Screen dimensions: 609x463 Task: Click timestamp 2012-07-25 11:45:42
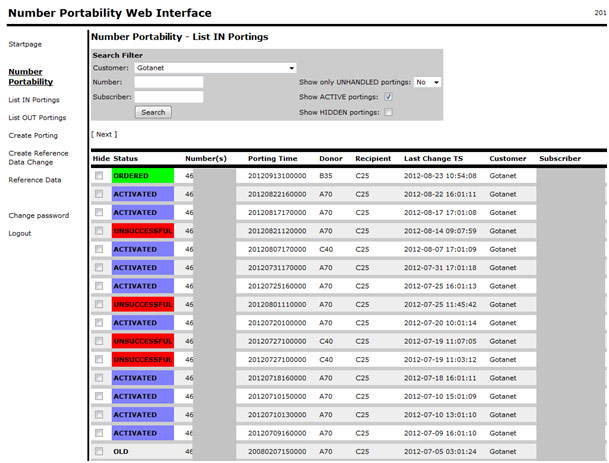[440, 305]
